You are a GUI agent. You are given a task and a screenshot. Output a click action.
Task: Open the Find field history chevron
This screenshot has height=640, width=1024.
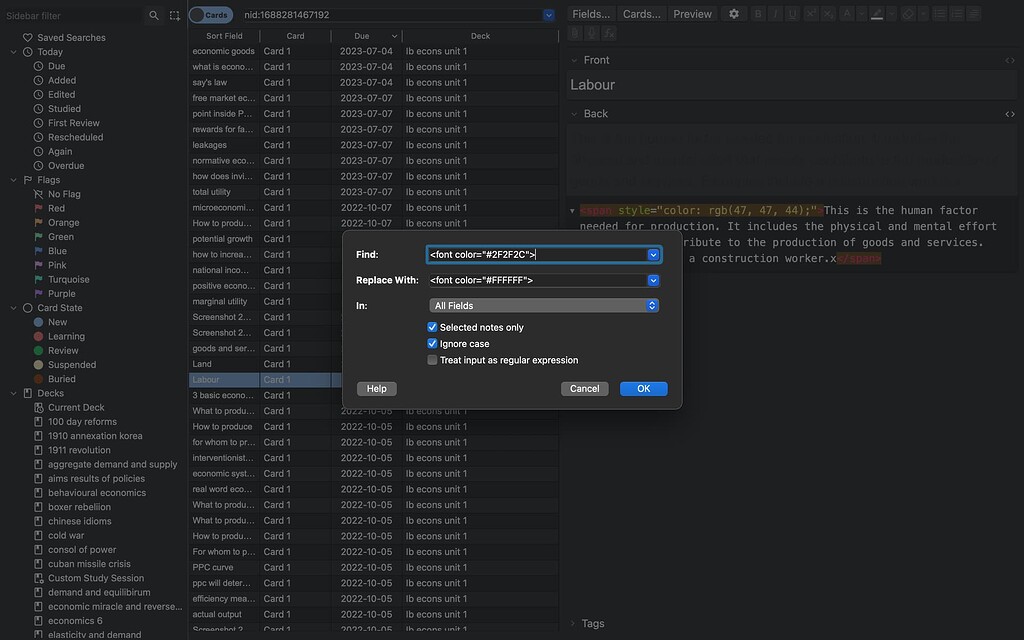point(652,254)
